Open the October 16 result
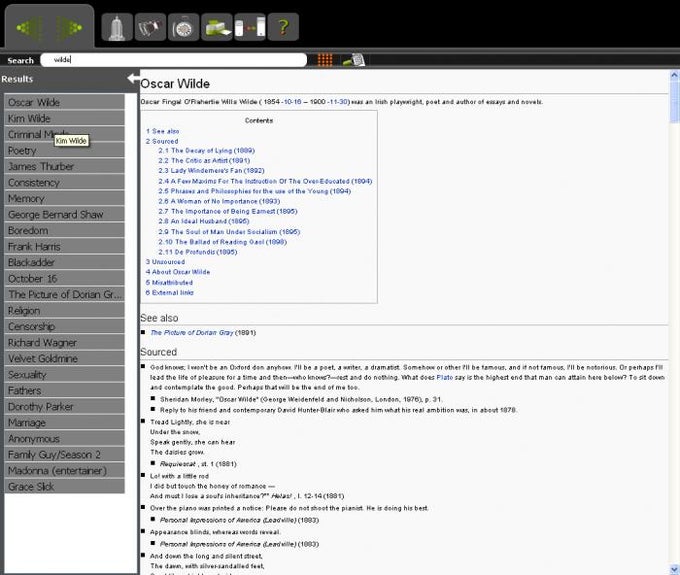 coord(64,278)
